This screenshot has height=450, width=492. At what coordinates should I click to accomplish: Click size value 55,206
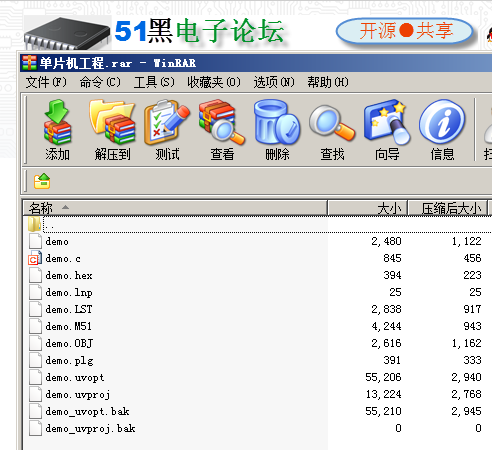point(383,377)
